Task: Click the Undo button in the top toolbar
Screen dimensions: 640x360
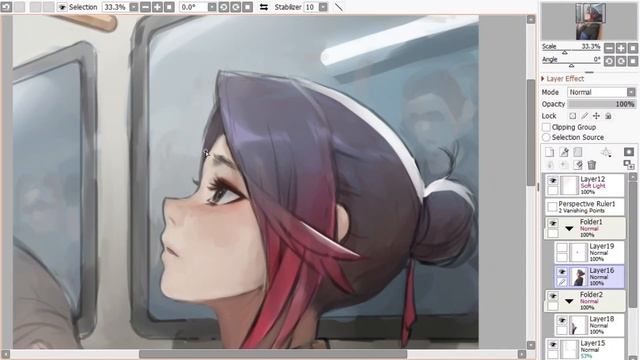Action: pyautogui.click(x=6, y=7)
